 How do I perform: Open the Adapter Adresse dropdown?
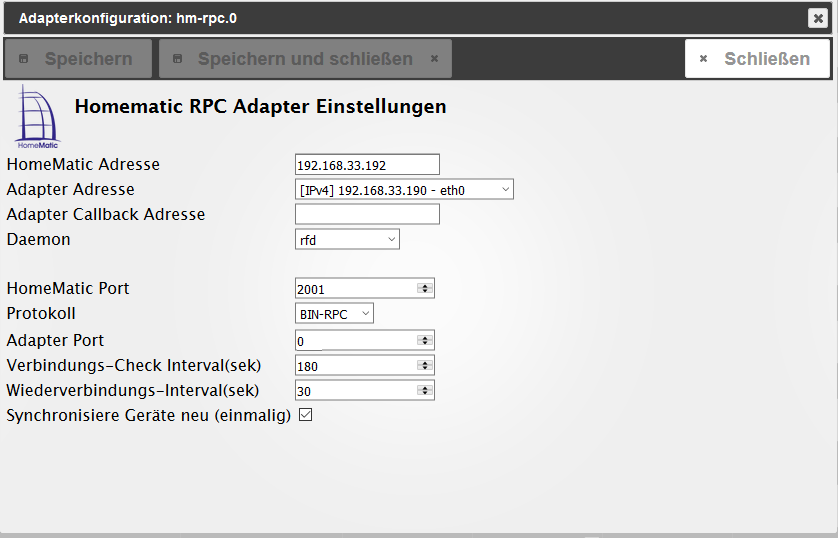click(404, 189)
